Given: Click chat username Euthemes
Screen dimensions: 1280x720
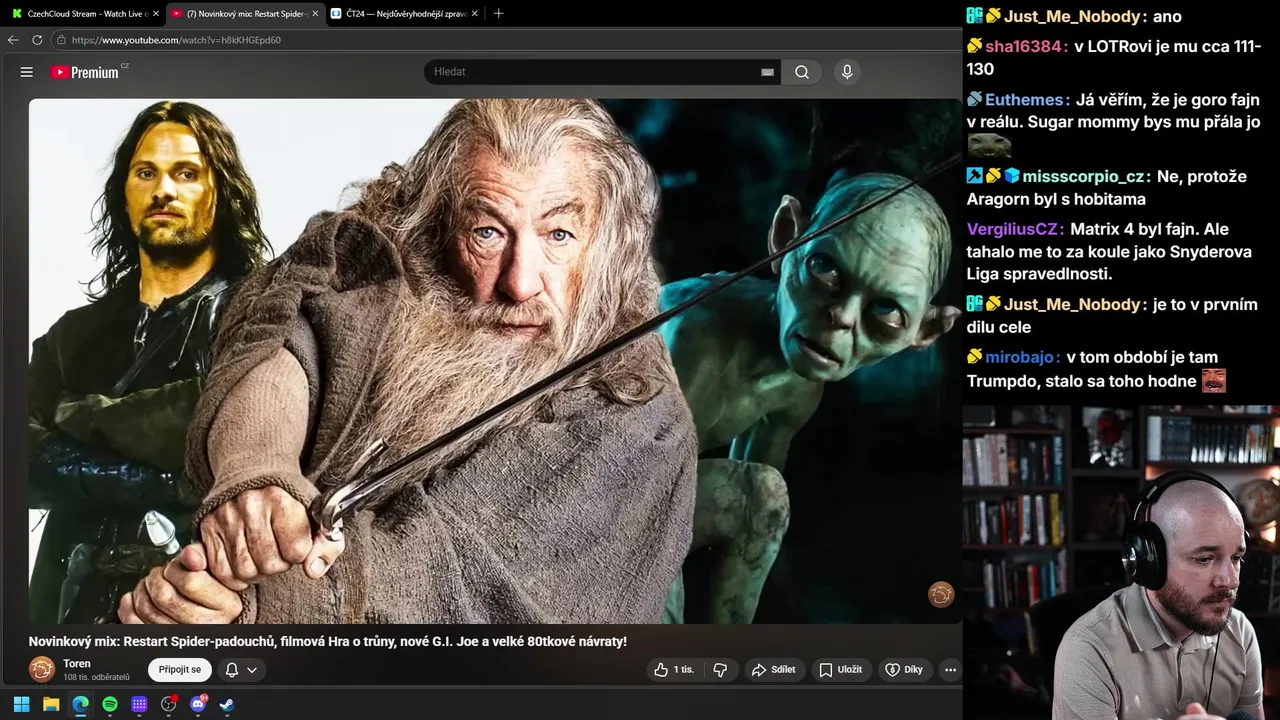Looking at the screenshot, I should point(1025,100).
